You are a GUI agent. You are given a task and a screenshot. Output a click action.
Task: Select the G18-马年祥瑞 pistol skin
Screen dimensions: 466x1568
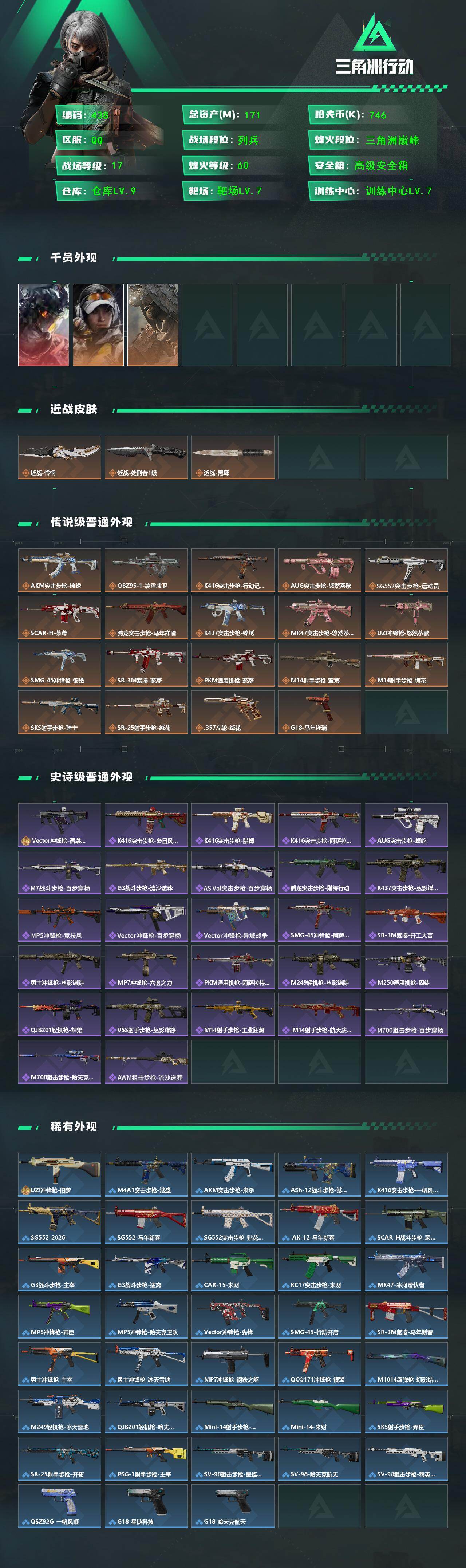click(x=319, y=712)
